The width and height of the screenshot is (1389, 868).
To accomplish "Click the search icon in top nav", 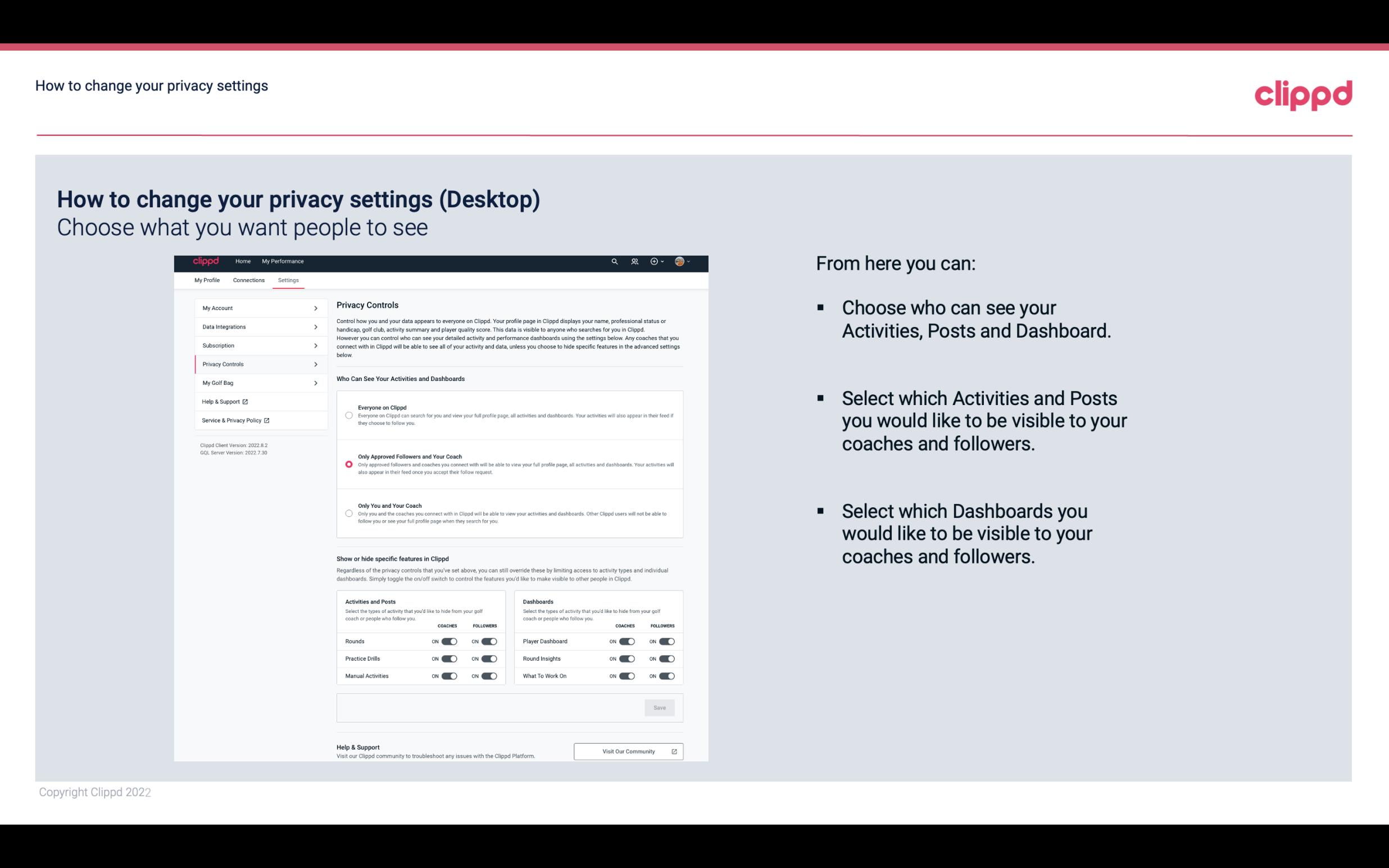I will tap(614, 261).
